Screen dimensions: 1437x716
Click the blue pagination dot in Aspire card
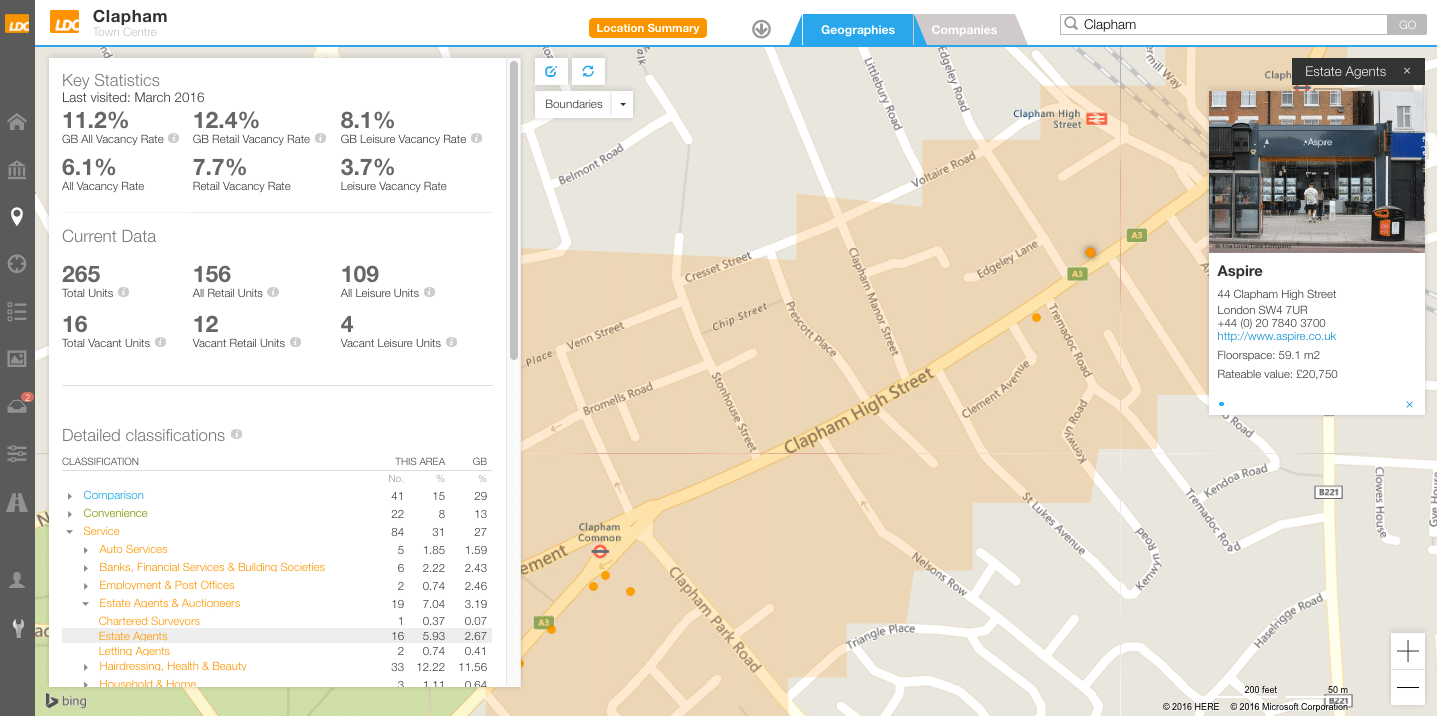1221,405
